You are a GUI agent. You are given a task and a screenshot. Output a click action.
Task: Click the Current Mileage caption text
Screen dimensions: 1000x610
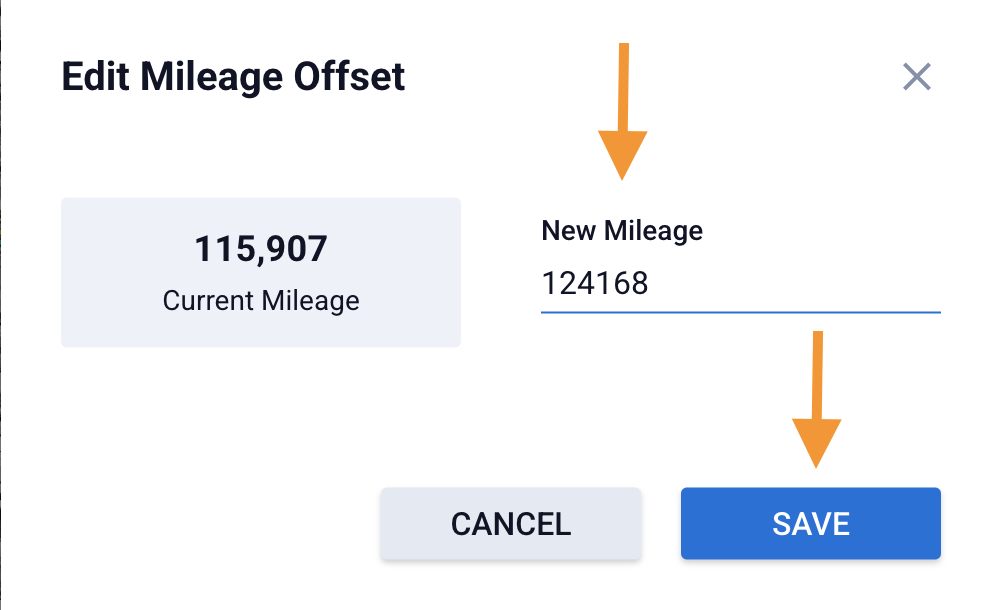261,301
